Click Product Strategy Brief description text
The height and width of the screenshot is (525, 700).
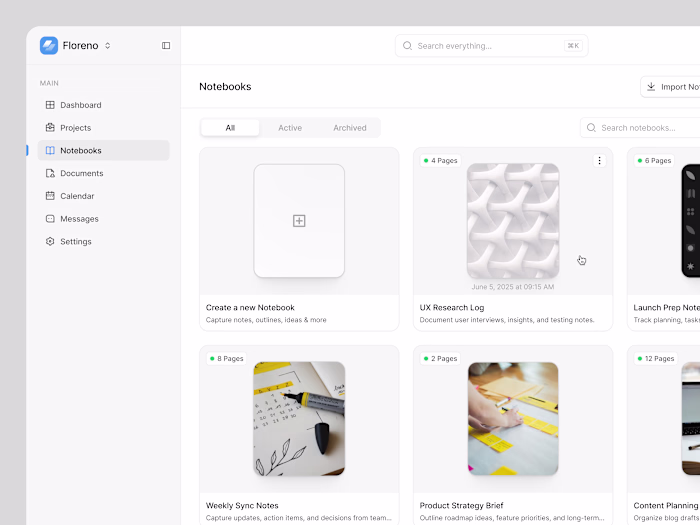pos(512,518)
